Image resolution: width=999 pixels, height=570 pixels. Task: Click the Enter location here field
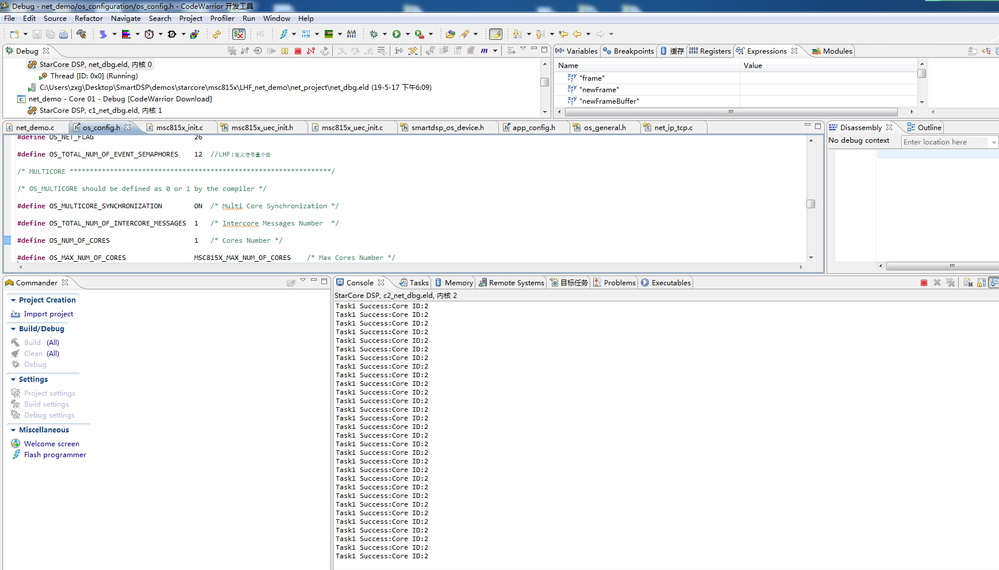click(x=945, y=142)
